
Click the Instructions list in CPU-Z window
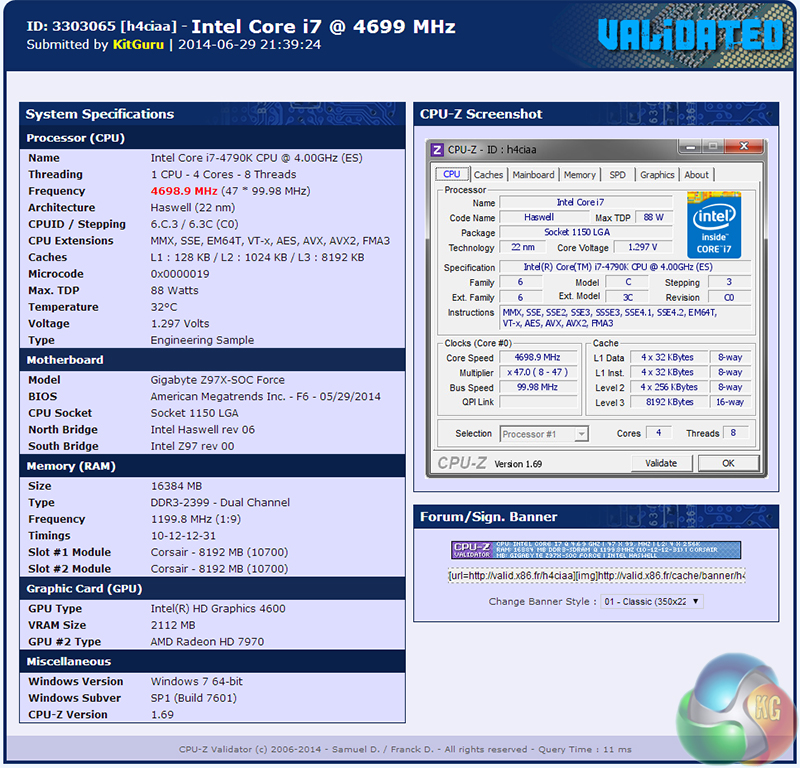coord(625,317)
